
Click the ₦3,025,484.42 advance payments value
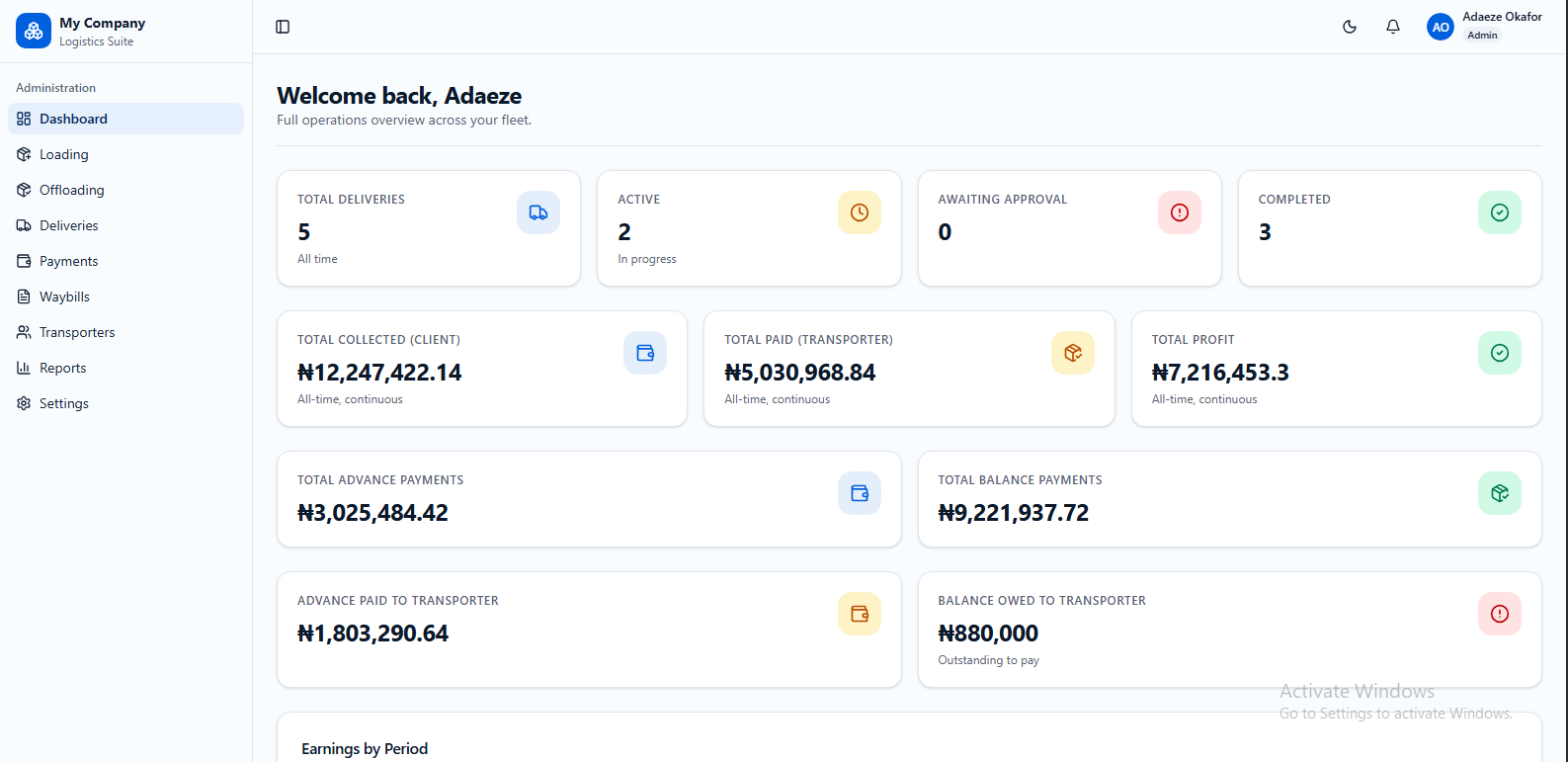pos(372,513)
